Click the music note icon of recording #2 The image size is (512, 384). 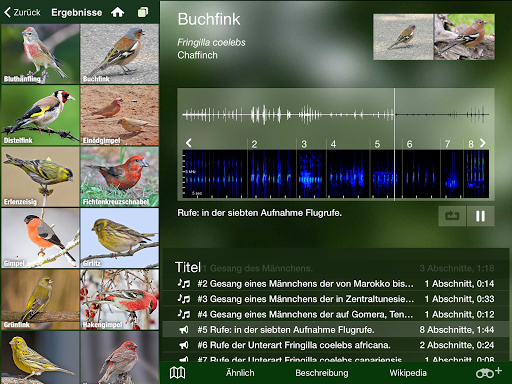(184, 284)
